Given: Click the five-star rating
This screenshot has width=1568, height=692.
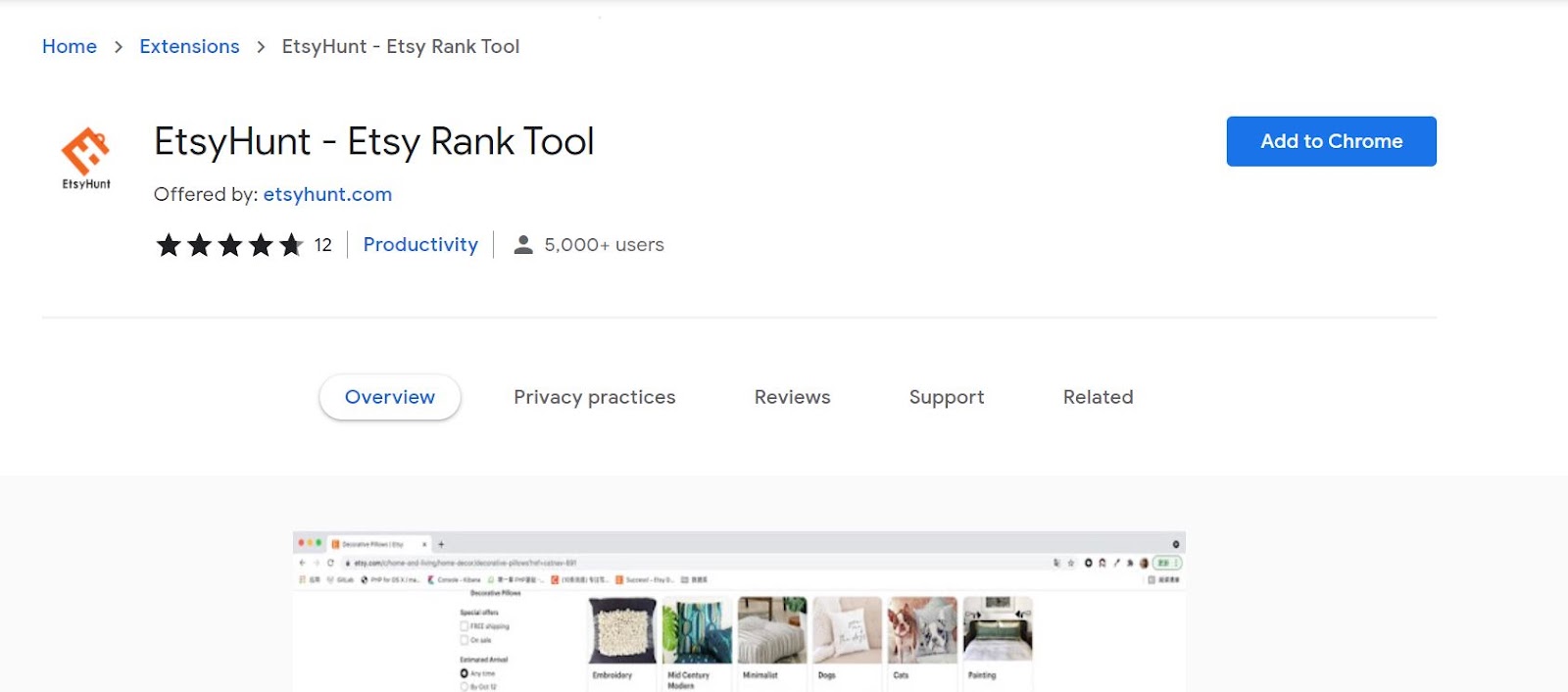Looking at the screenshot, I should [229, 245].
